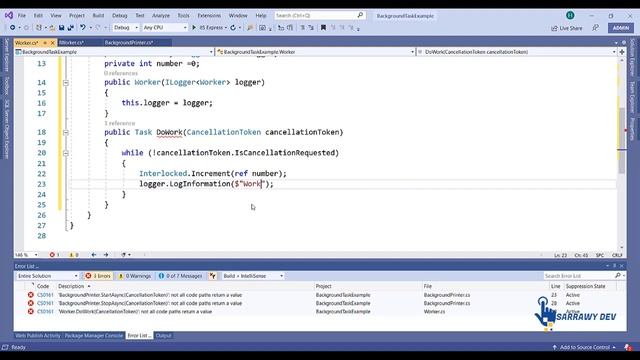Open the account avatar badge
The image size is (640, 360).
click(x=570, y=16)
